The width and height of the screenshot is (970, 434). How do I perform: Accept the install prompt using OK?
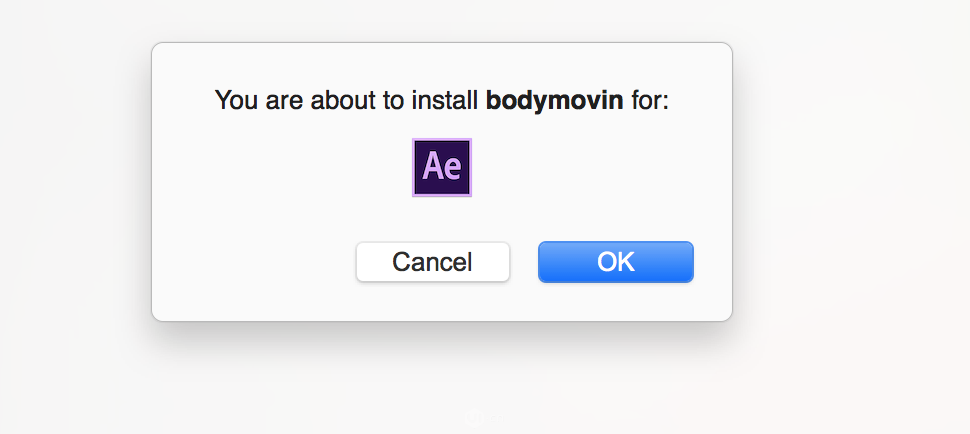(x=615, y=262)
